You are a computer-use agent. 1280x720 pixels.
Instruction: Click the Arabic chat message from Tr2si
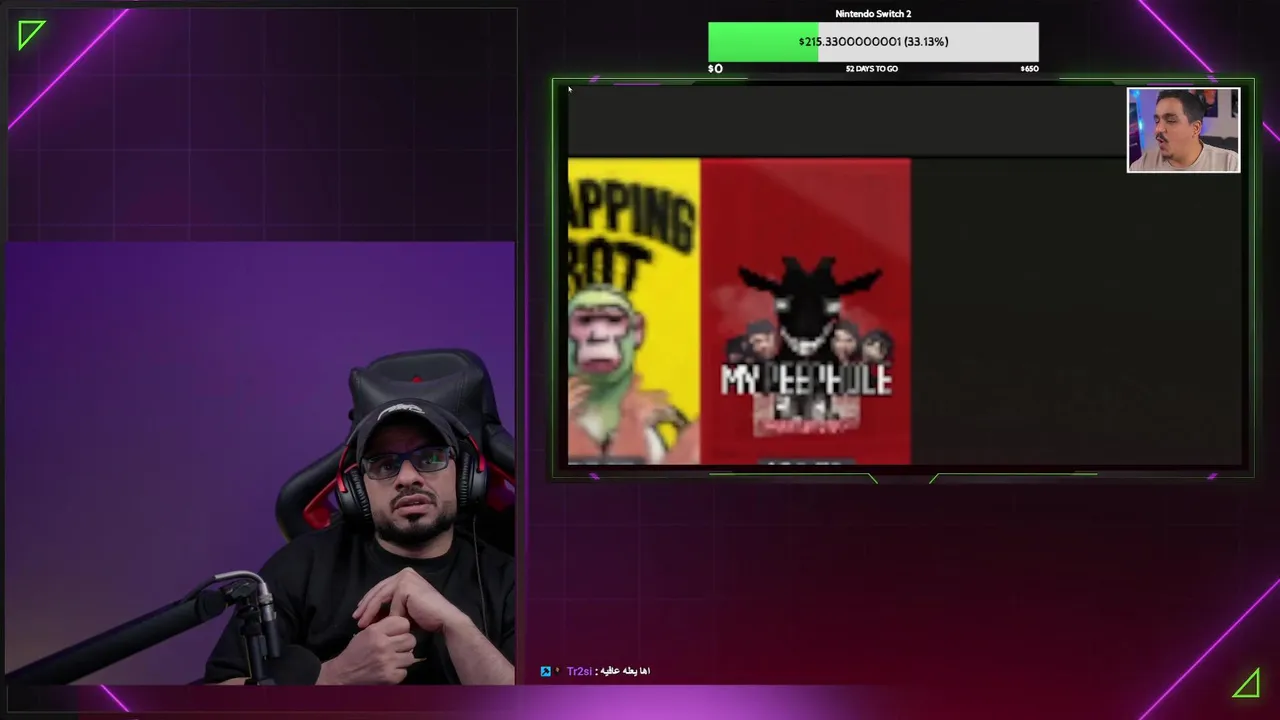[623, 671]
